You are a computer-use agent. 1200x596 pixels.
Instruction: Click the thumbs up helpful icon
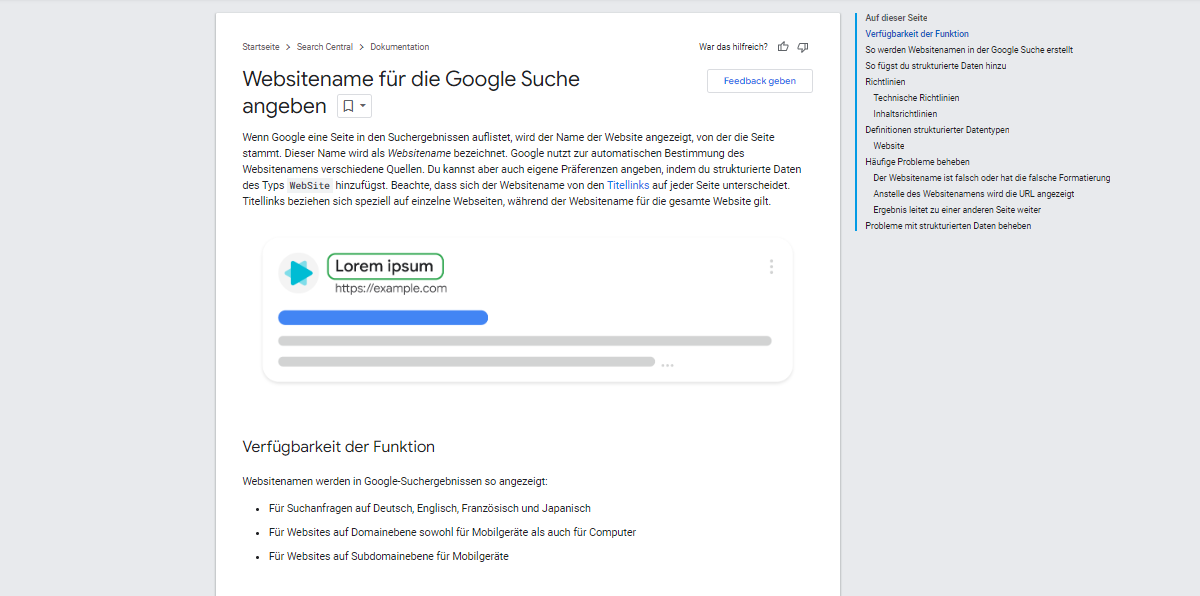[x=783, y=47]
